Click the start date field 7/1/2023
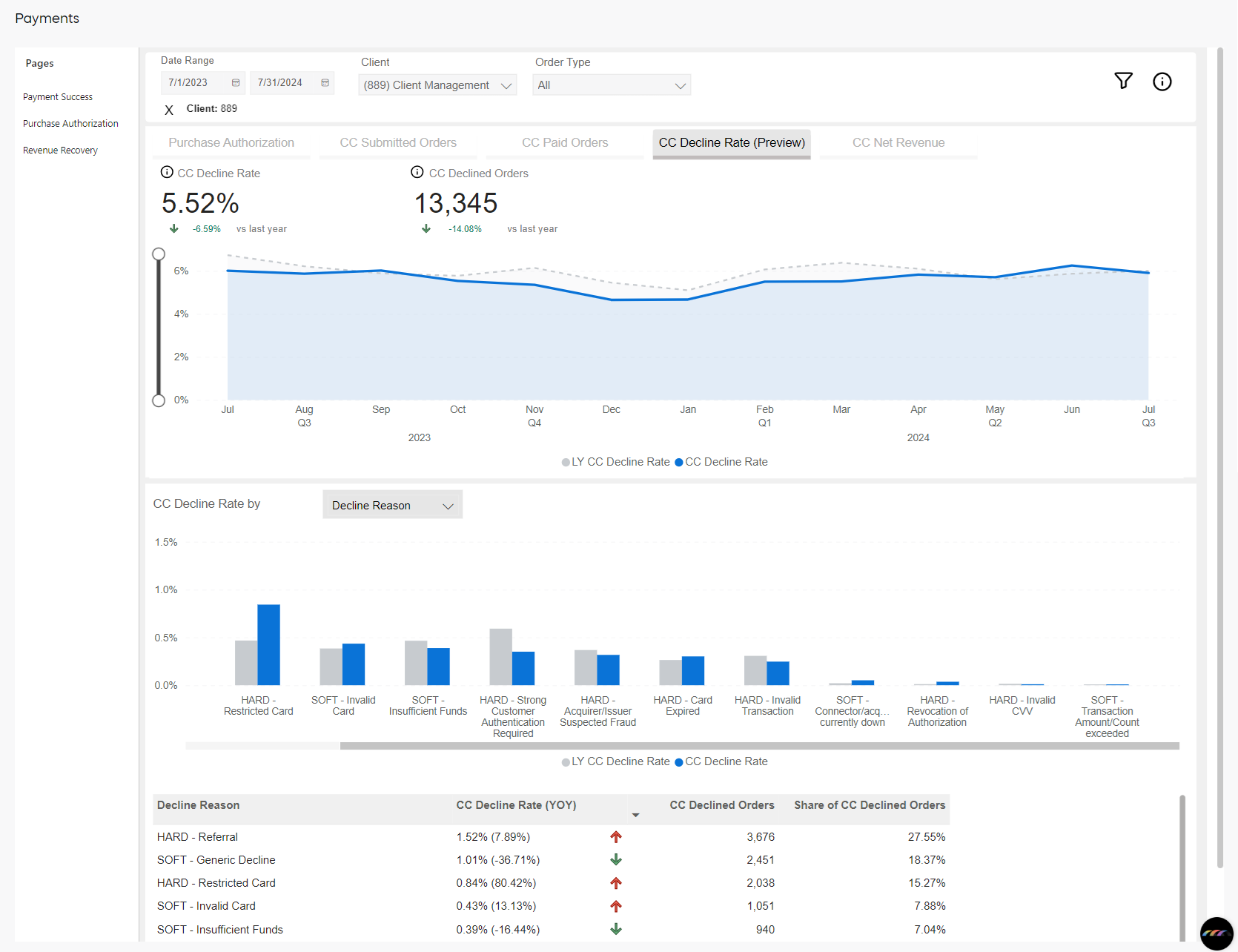Image resolution: width=1238 pixels, height=952 pixels. [x=203, y=83]
